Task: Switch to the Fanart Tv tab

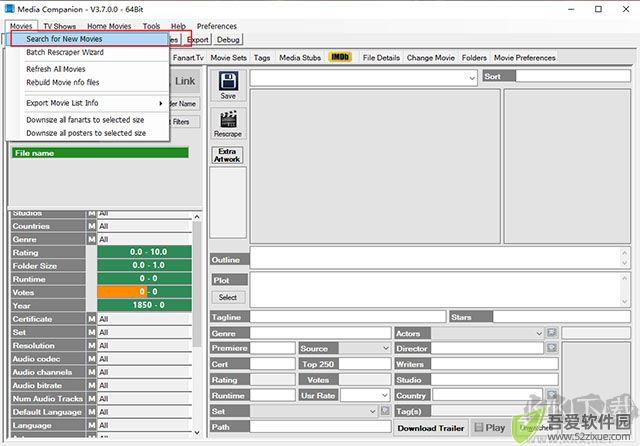Action: 188,58
